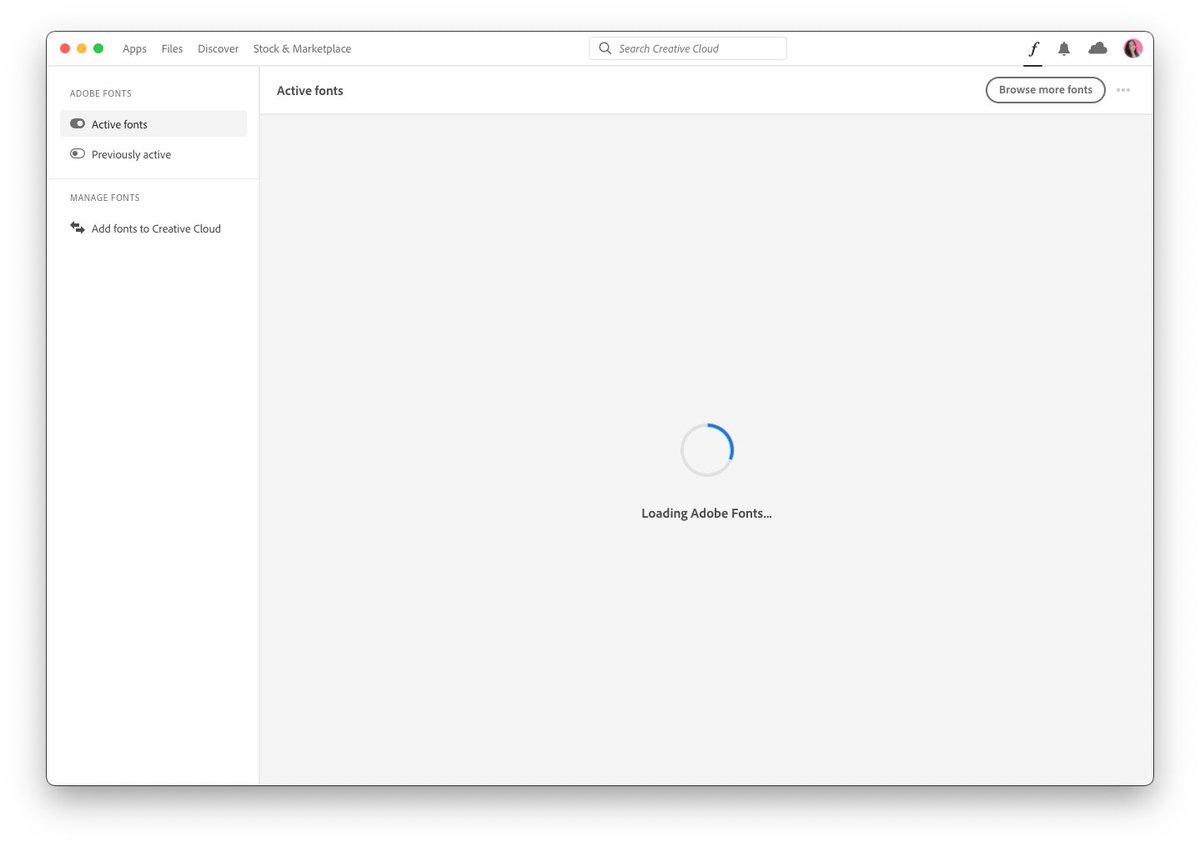Click Browse more fonts button
1200x847 pixels.
pos(1045,90)
